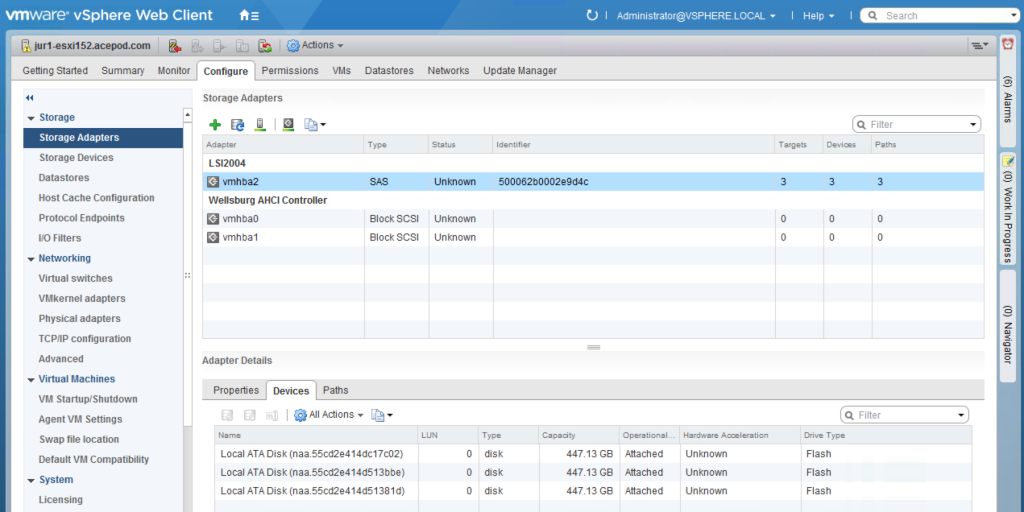Open the Networks tab
The width and height of the screenshot is (1024, 512).
448,71
